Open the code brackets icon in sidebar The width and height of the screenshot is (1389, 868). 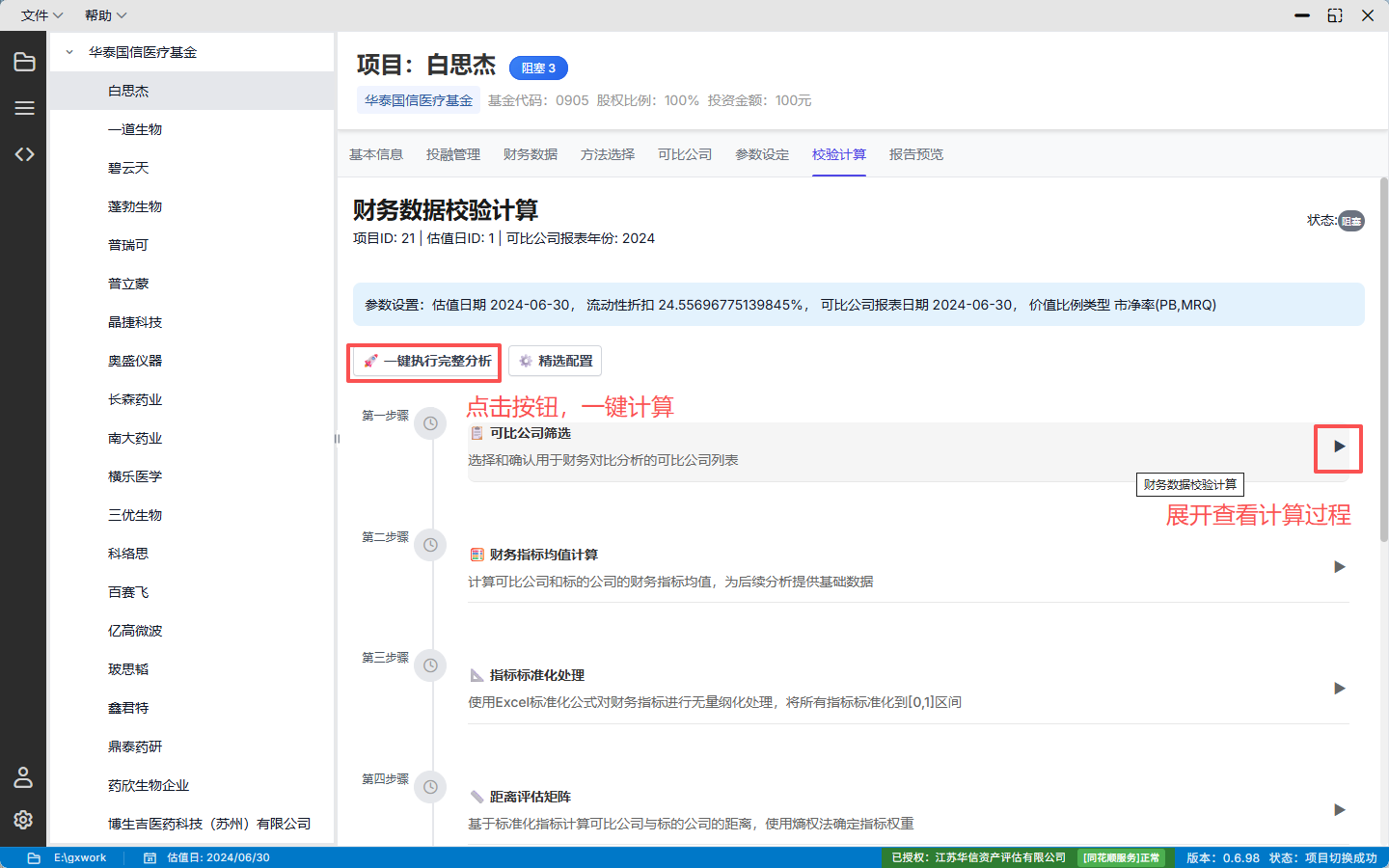[24, 154]
